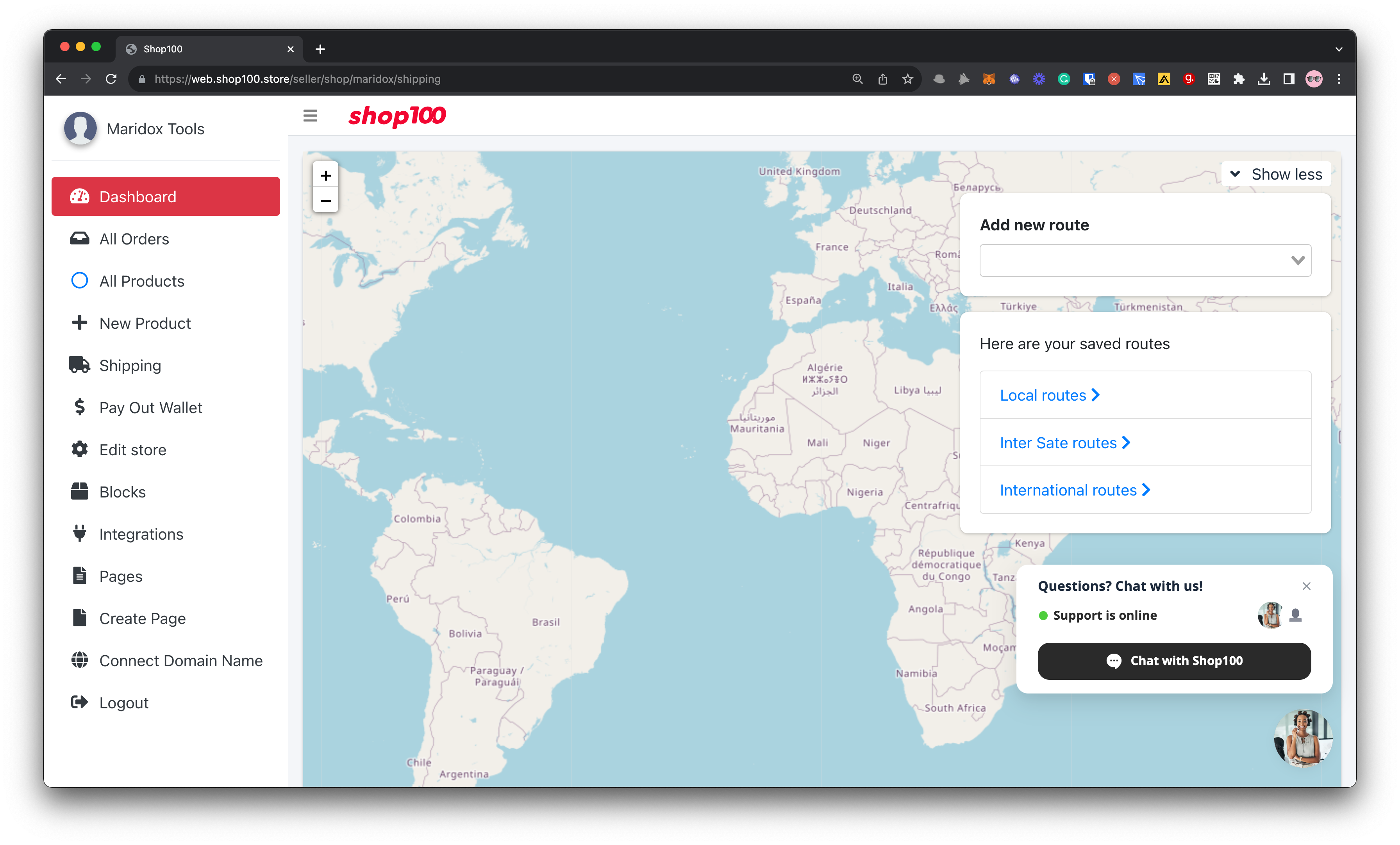
Task: Open the page zoom magnifier icon
Action: click(x=857, y=79)
